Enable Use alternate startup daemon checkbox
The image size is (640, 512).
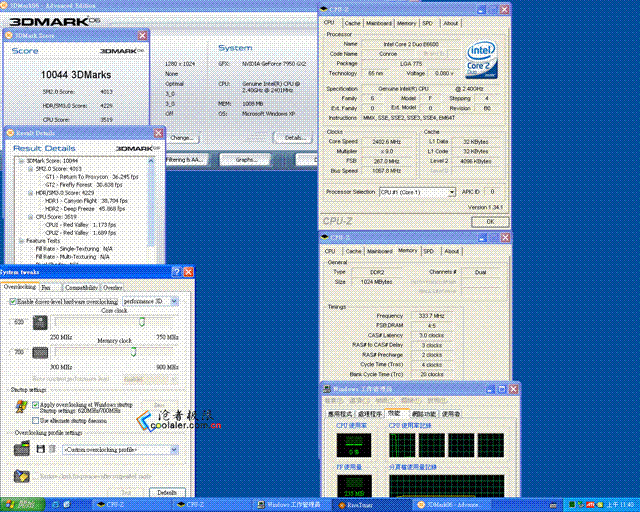tap(36, 420)
